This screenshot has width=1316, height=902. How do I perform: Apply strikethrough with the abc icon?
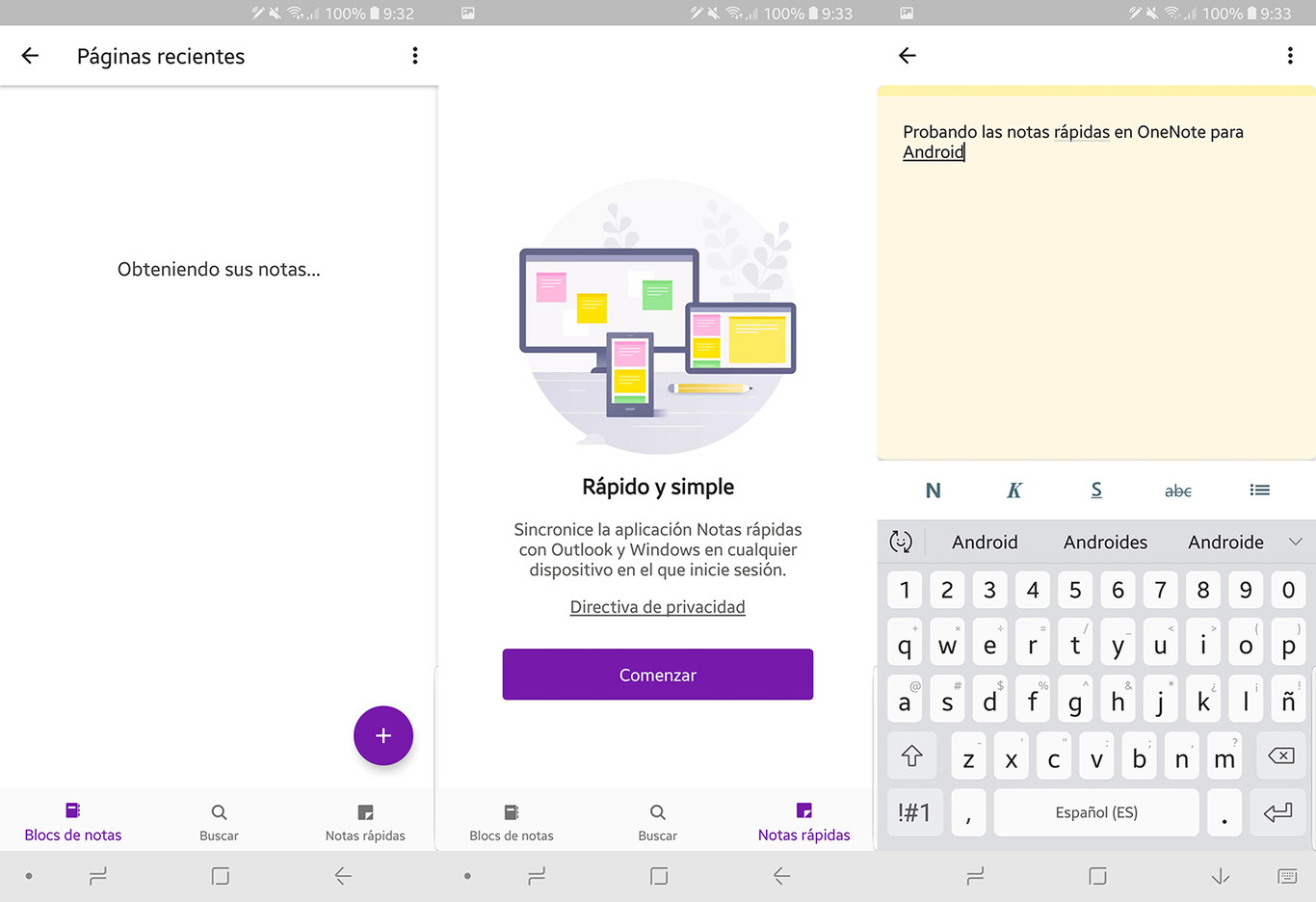(1177, 491)
